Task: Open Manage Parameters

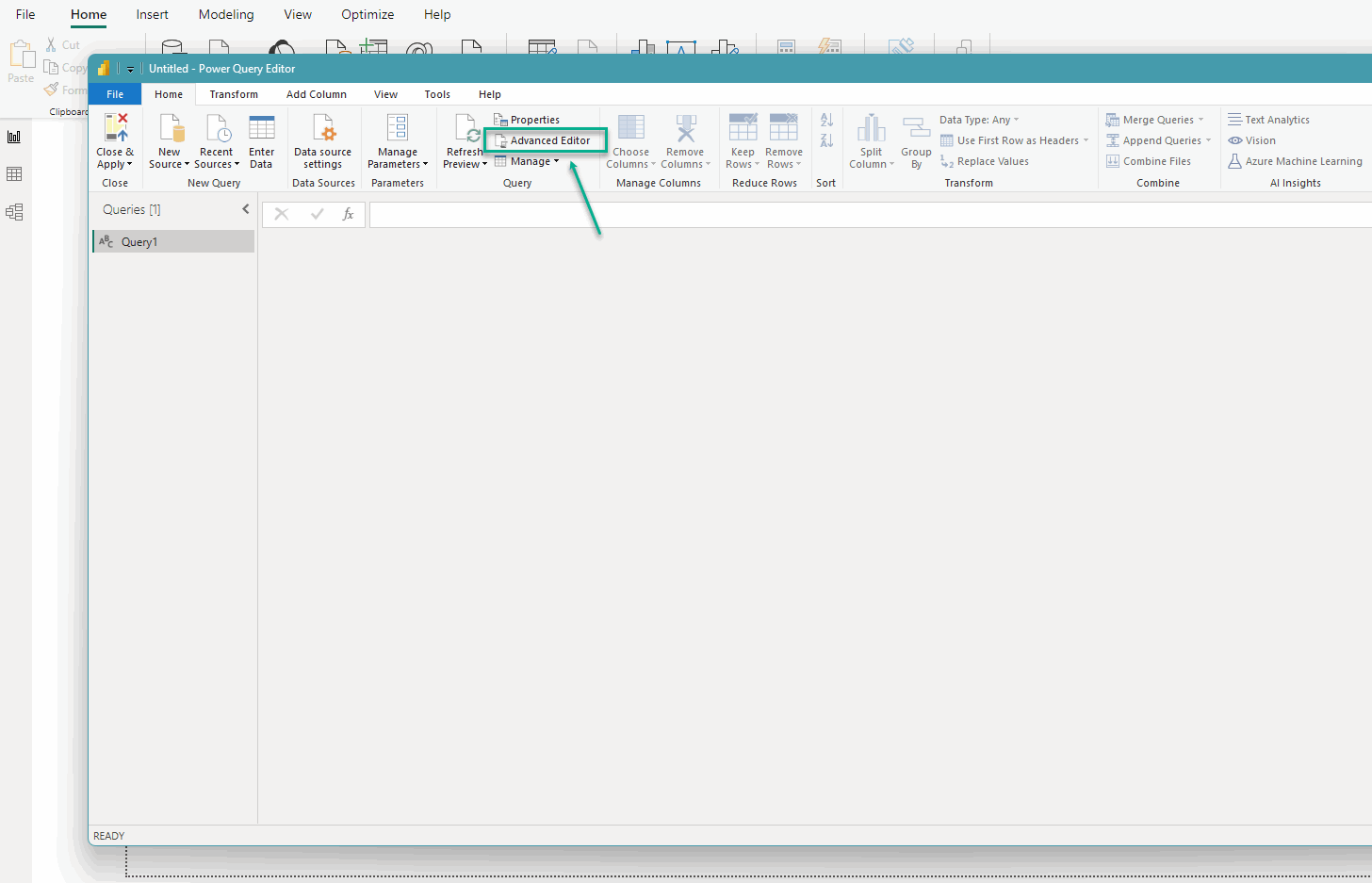Action: point(397,139)
